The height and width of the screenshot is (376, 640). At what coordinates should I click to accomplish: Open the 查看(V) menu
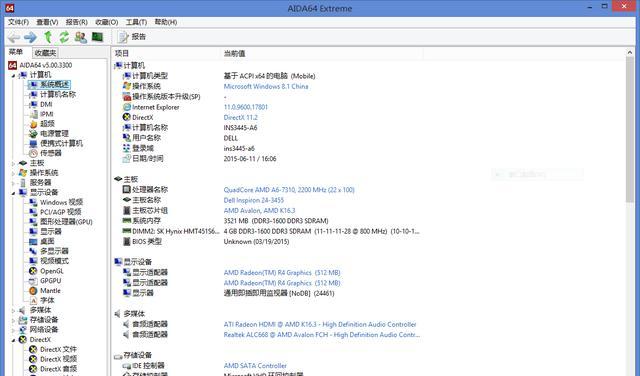click(47, 22)
